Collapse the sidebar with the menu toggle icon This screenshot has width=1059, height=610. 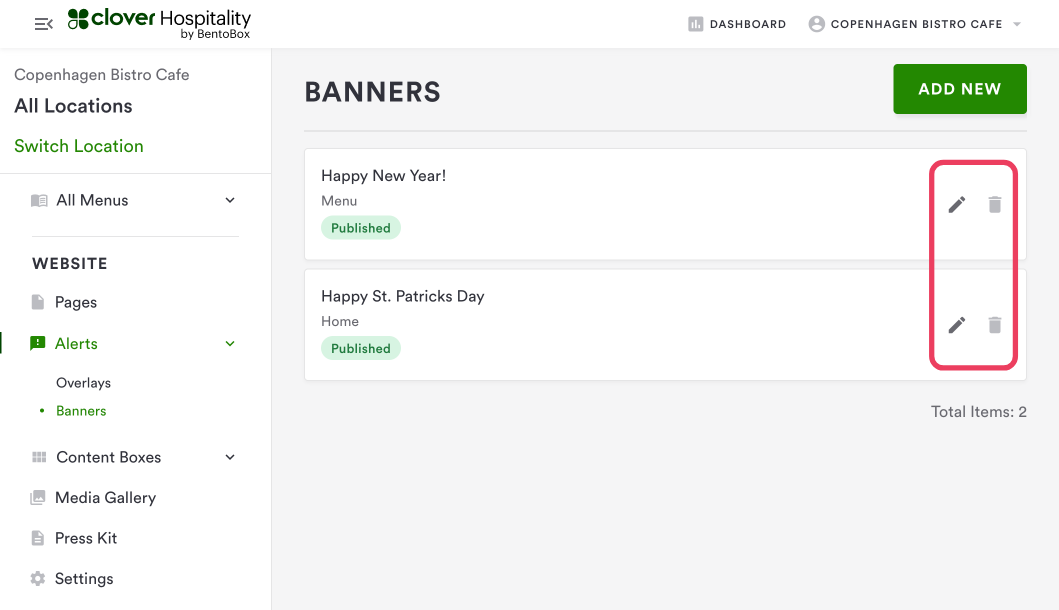(43, 24)
